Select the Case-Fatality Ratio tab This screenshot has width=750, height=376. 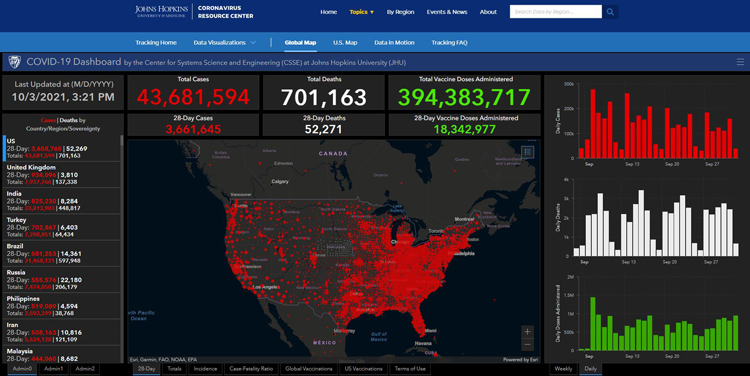coord(251,369)
